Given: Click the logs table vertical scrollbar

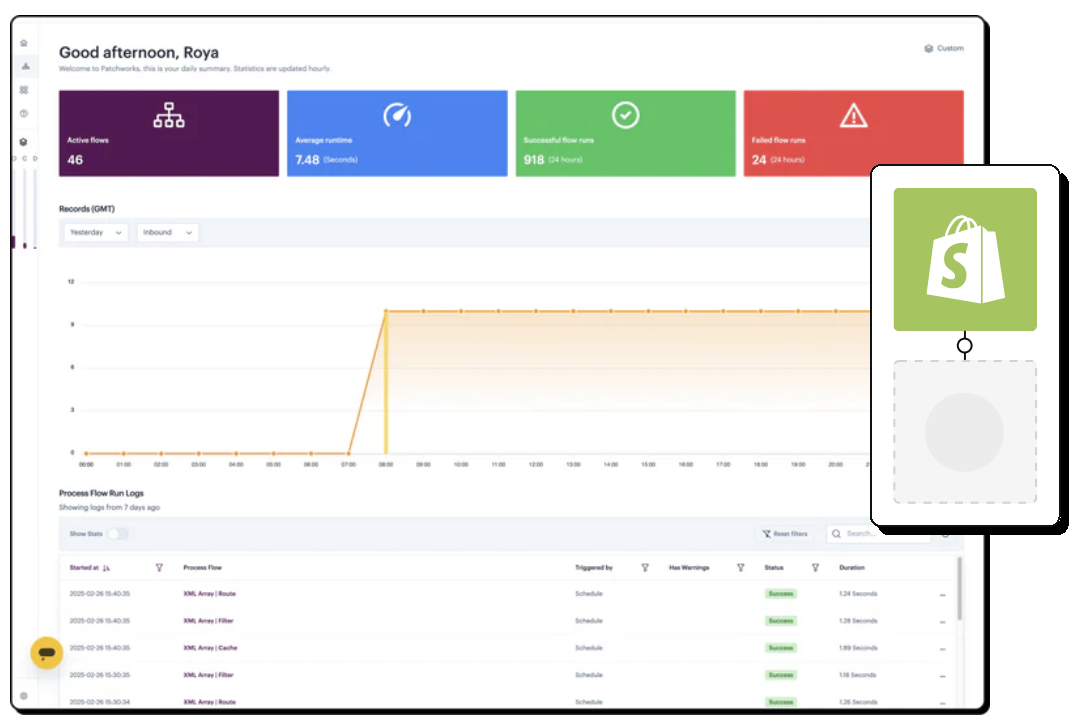Looking at the screenshot, I should (959, 589).
